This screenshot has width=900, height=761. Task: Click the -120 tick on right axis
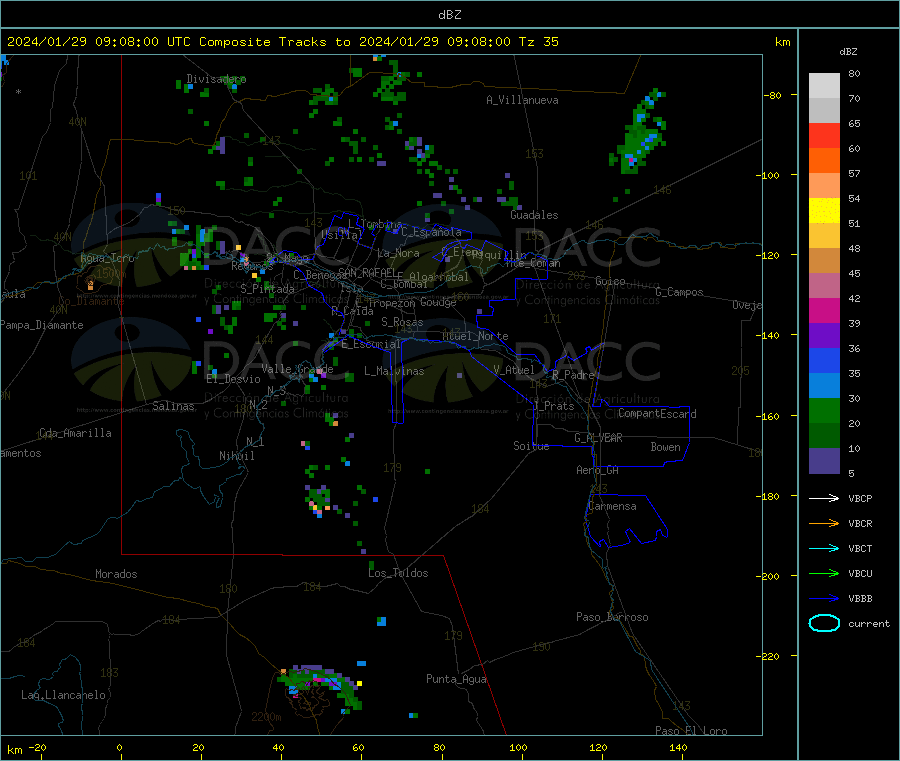click(x=770, y=255)
